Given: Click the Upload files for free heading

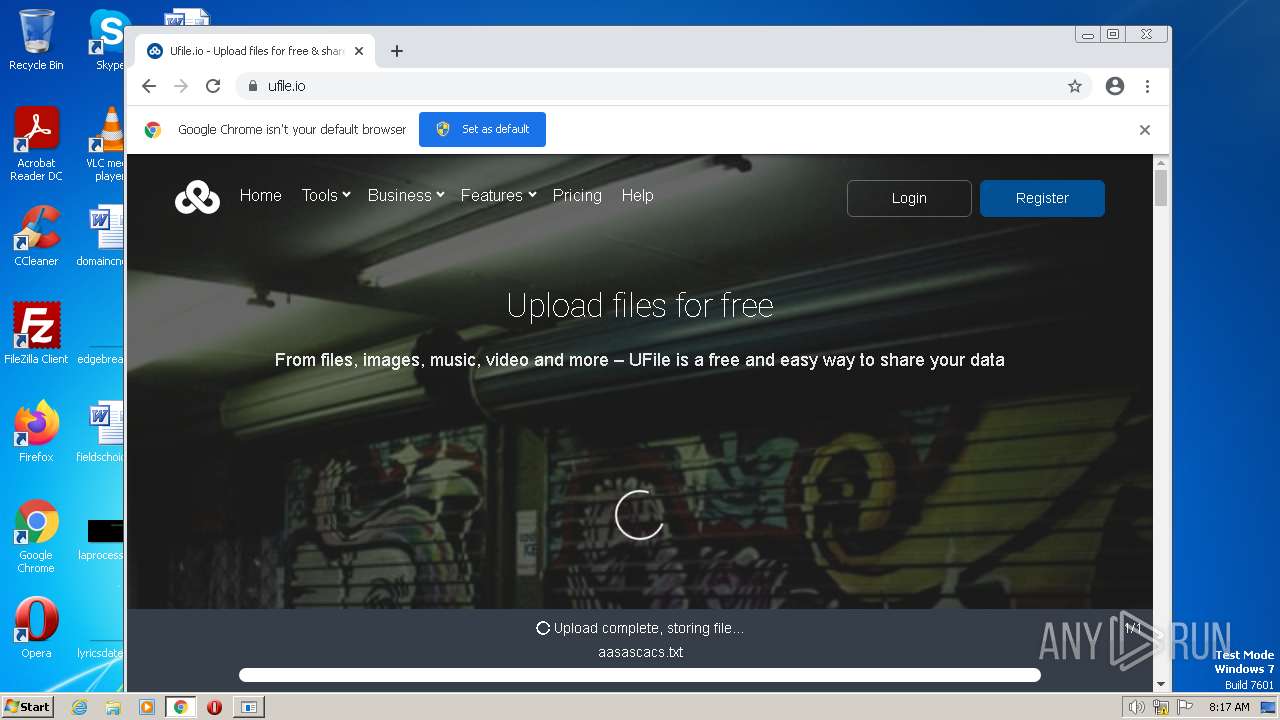Looking at the screenshot, I should pyautogui.click(x=640, y=305).
